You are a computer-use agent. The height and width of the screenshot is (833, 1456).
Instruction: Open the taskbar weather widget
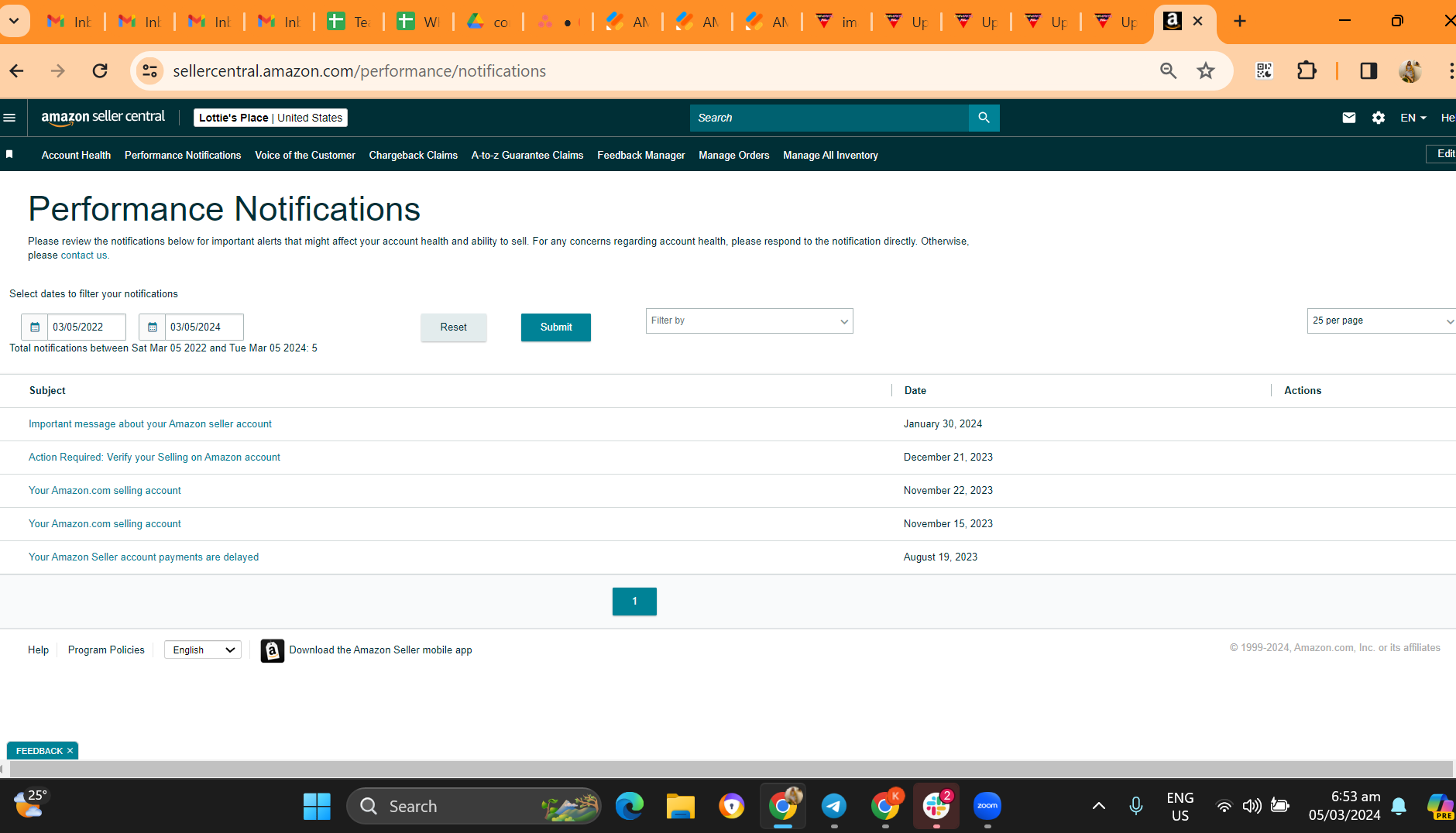click(30, 804)
